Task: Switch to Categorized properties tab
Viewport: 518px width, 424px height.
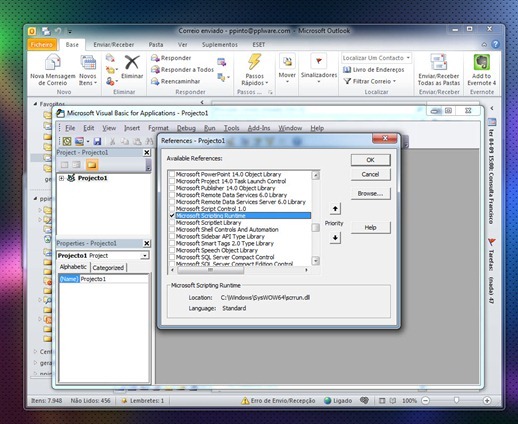Action: pyautogui.click(x=108, y=268)
